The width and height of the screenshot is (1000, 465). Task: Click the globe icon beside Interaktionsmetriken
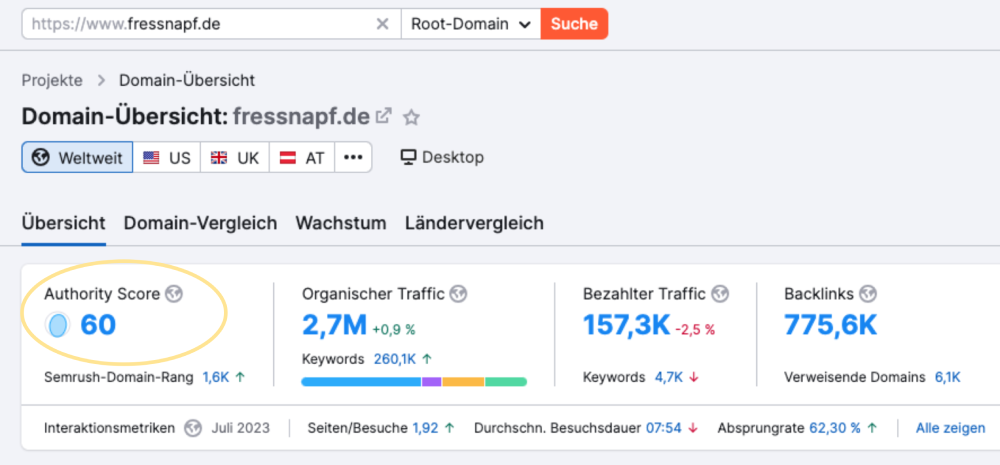coord(193,428)
